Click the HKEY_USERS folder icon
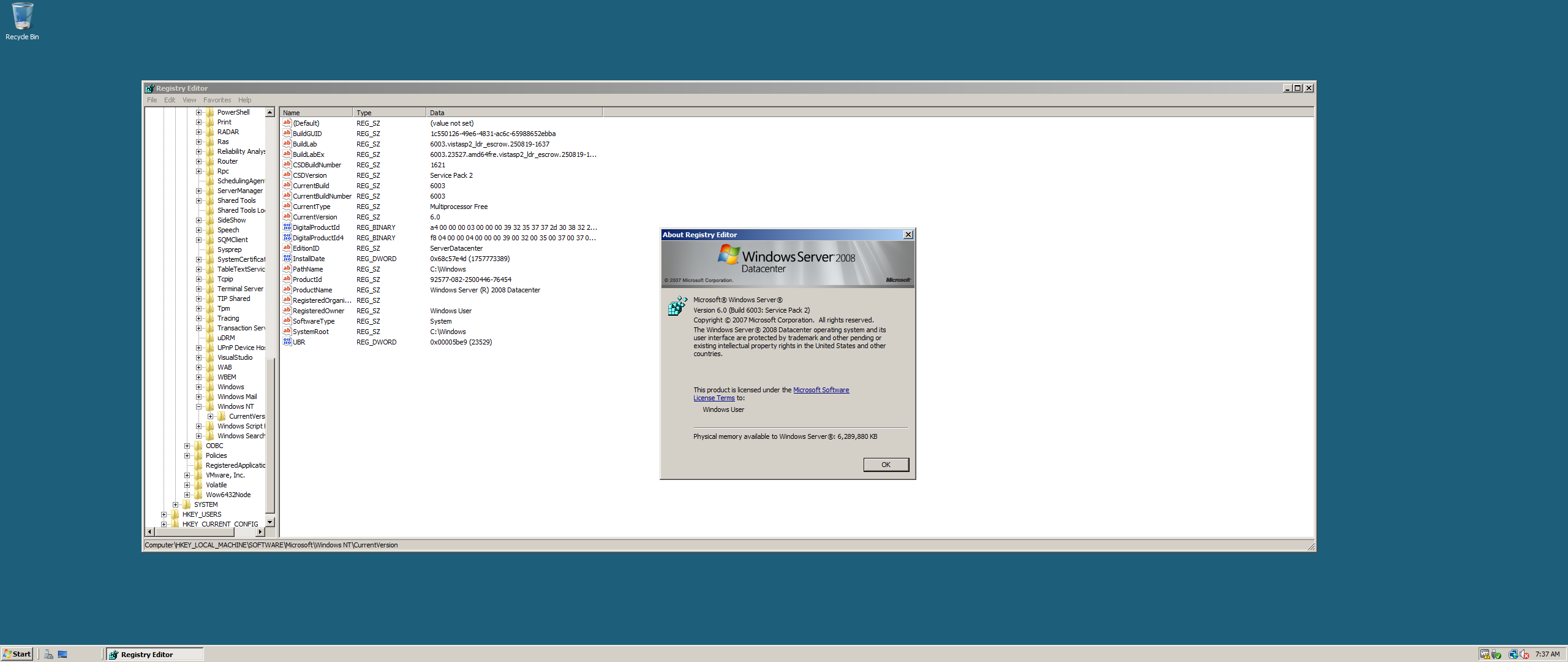Screen dimensions: 1568x662 pyautogui.click(x=175, y=514)
